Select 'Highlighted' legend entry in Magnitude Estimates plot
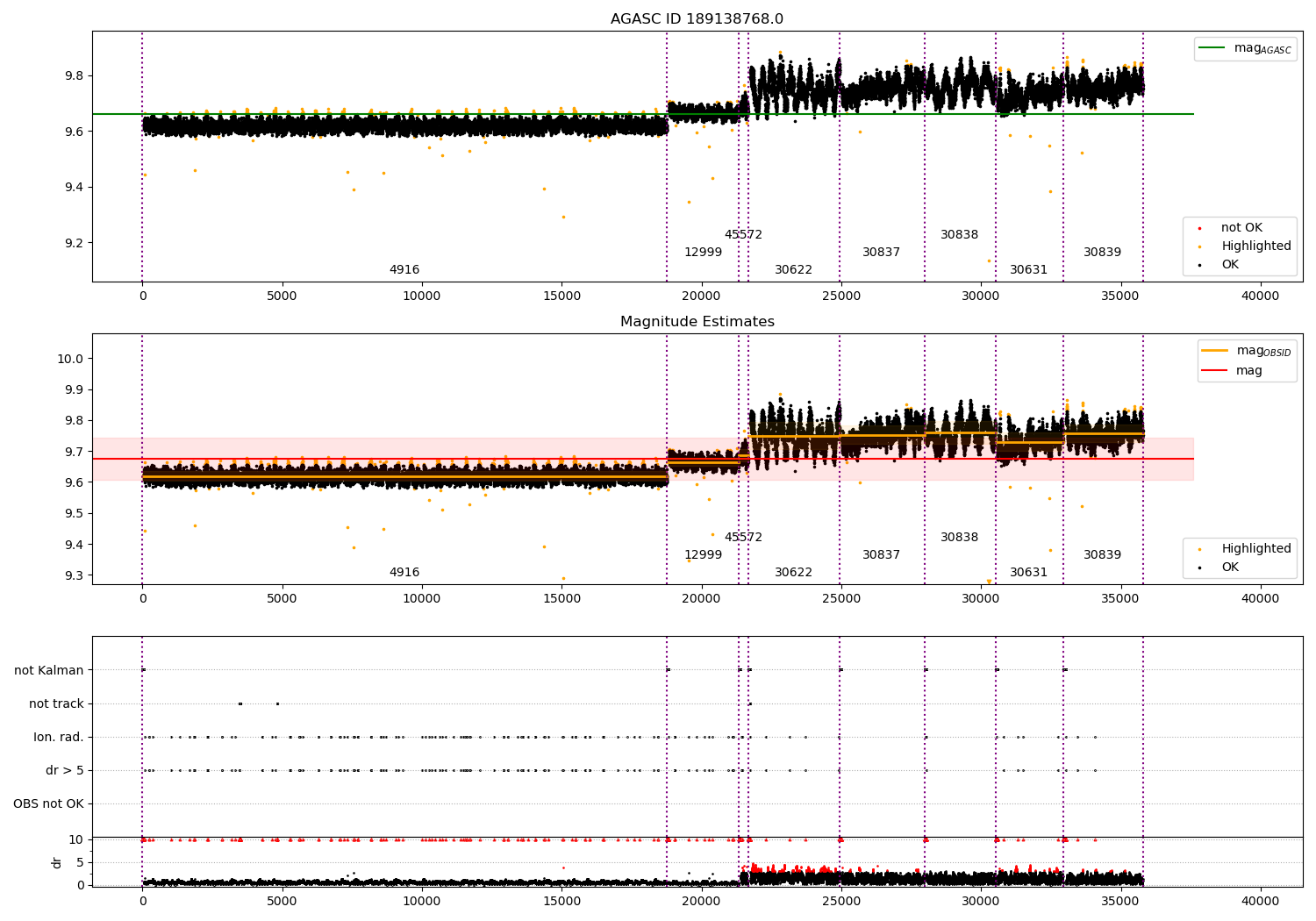This screenshot has width=1316, height=921. [x=1255, y=549]
